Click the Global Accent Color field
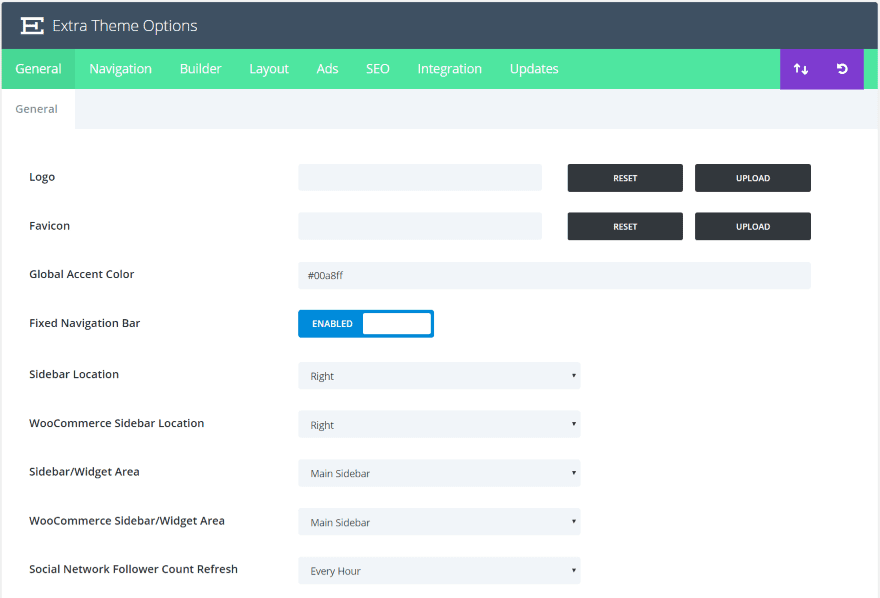Viewport: 880px width, 598px height. 553,276
